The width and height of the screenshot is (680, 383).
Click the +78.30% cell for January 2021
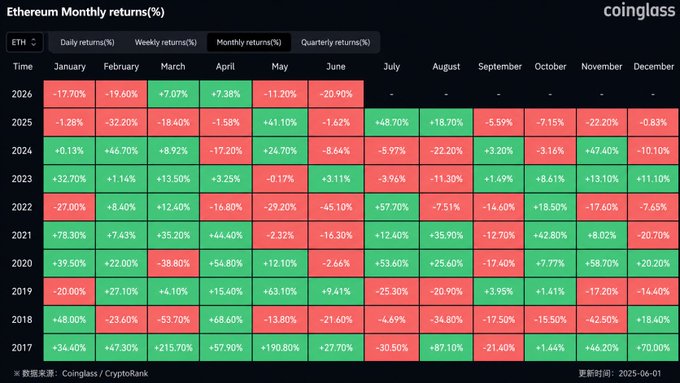click(69, 235)
